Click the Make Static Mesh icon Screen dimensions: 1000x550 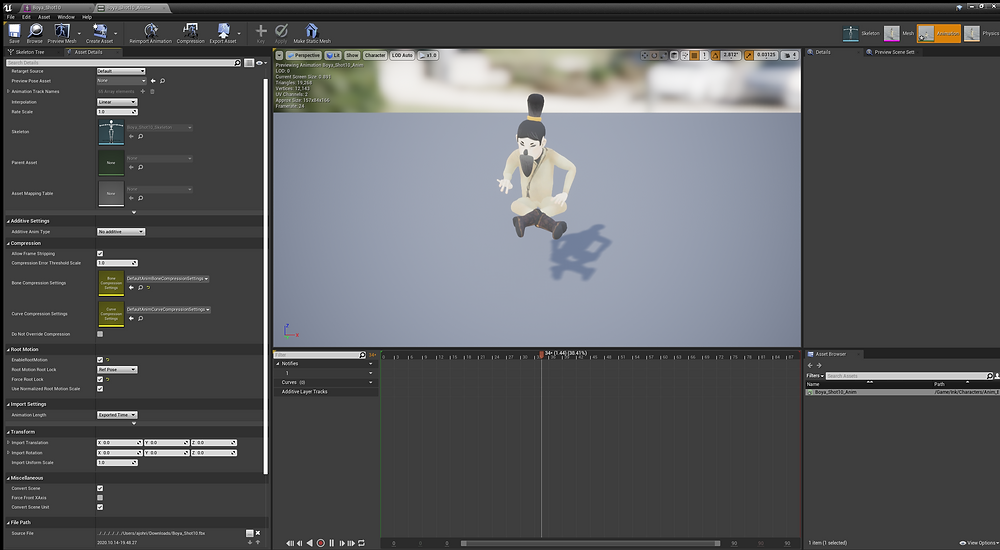point(311,31)
